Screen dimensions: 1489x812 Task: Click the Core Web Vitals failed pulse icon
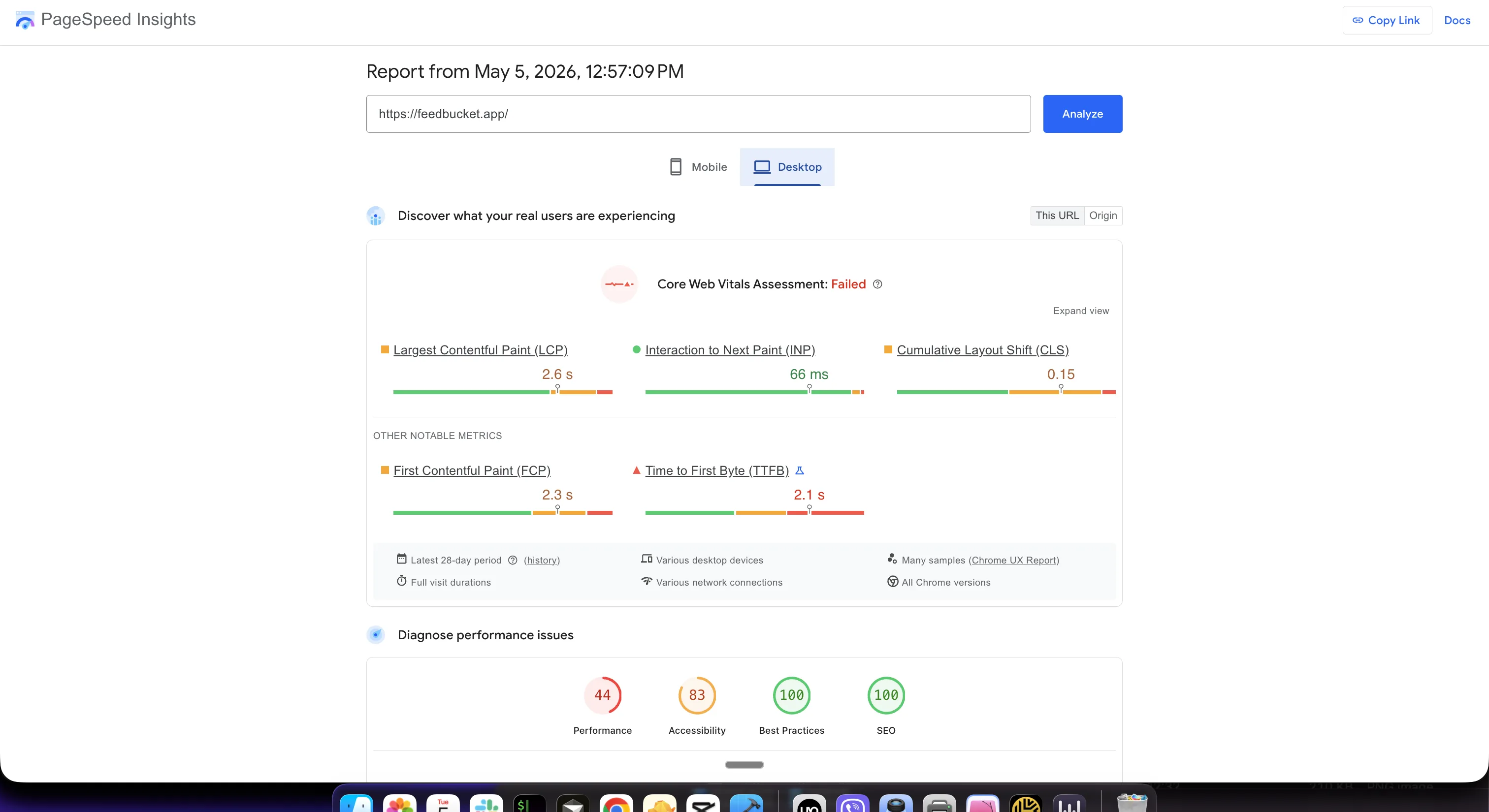tap(619, 284)
